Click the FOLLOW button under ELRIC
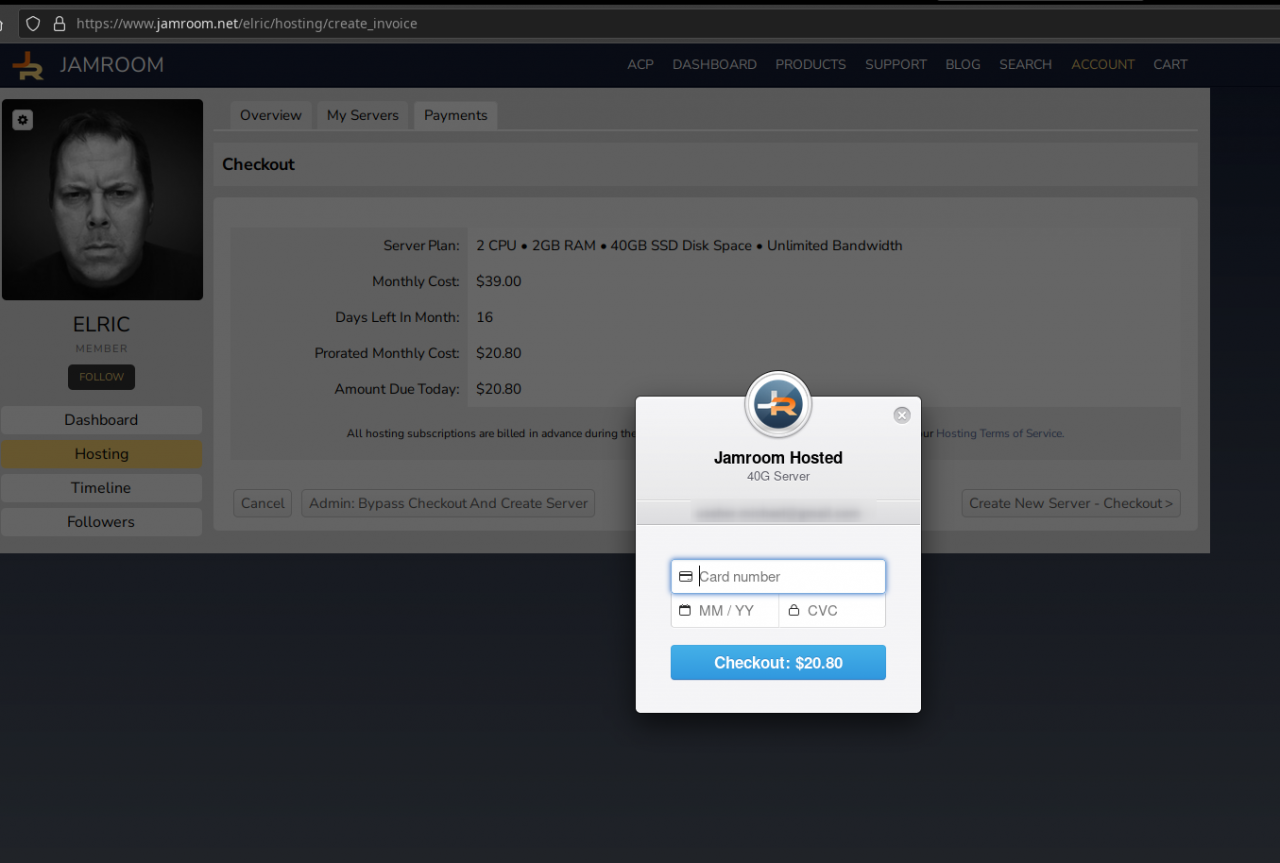This screenshot has width=1280, height=863. pyautogui.click(x=102, y=377)
